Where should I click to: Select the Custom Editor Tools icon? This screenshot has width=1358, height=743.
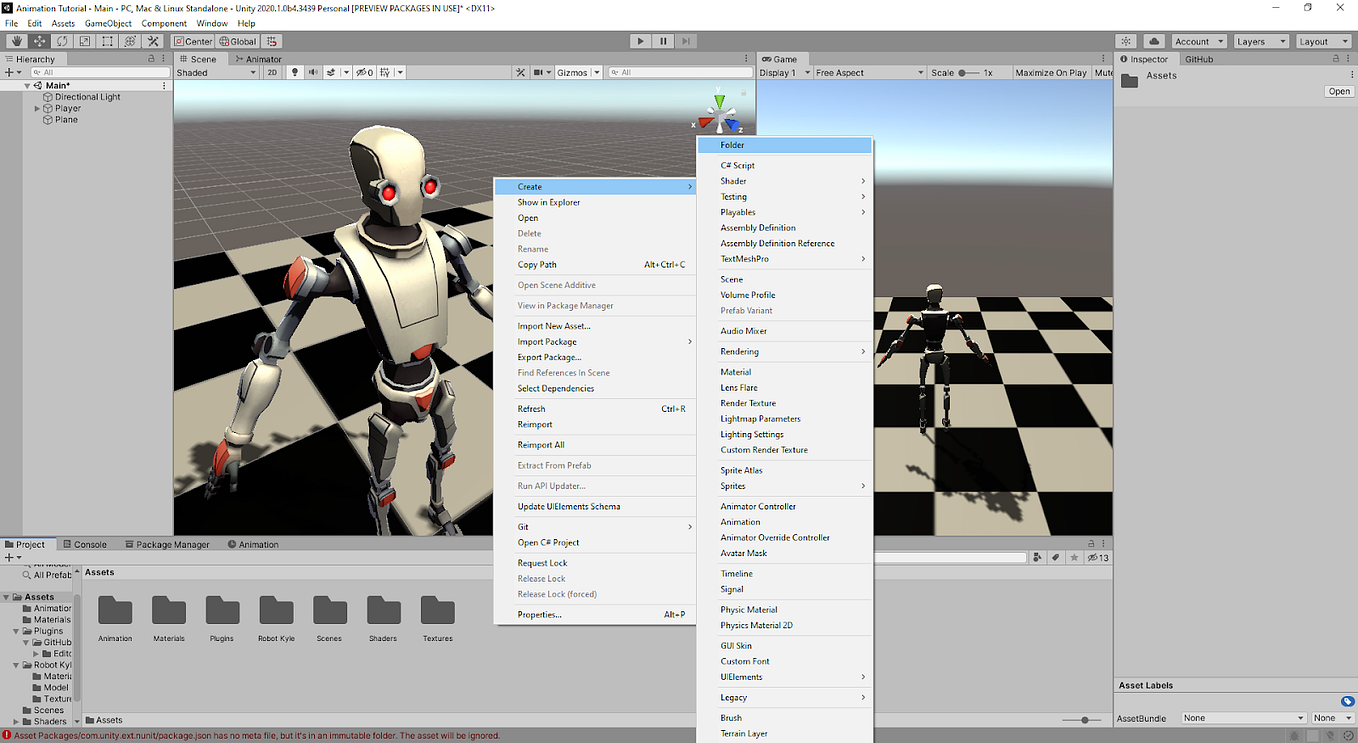click(x=154, y=41)
